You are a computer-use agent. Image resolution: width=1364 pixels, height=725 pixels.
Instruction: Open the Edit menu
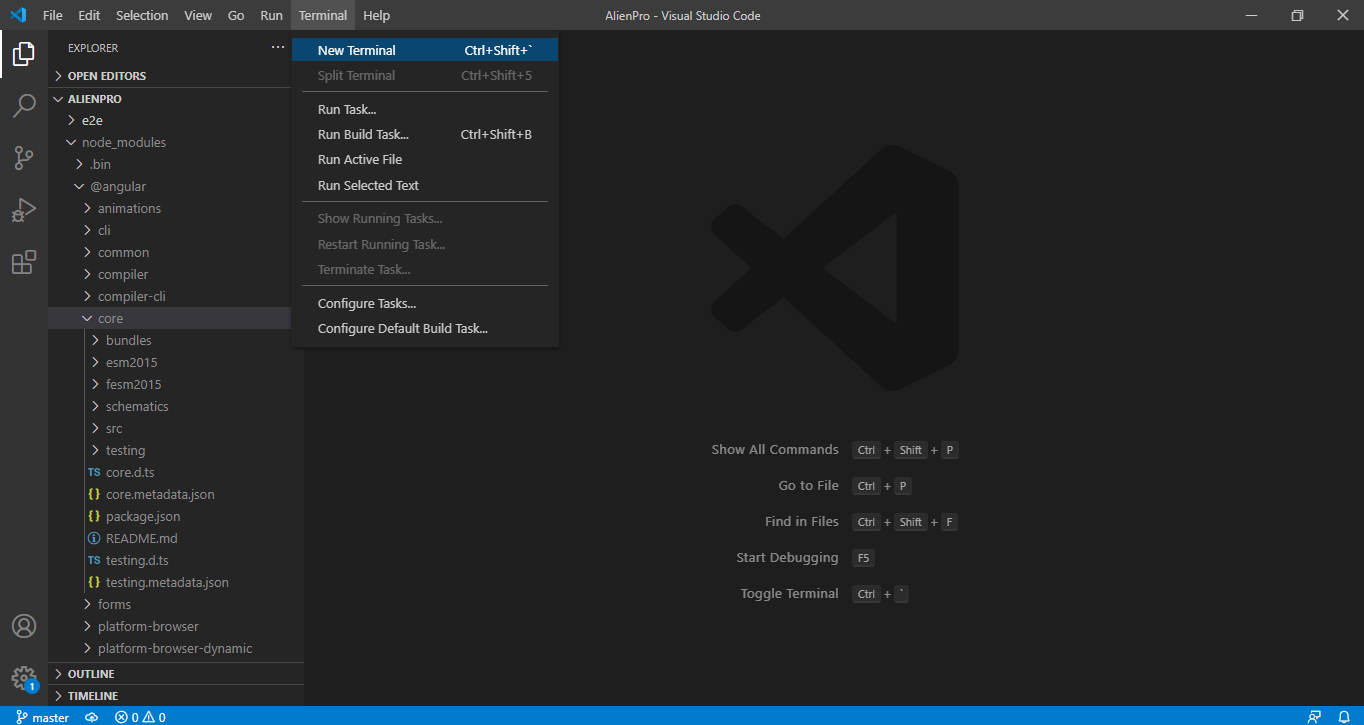[89, 15]
